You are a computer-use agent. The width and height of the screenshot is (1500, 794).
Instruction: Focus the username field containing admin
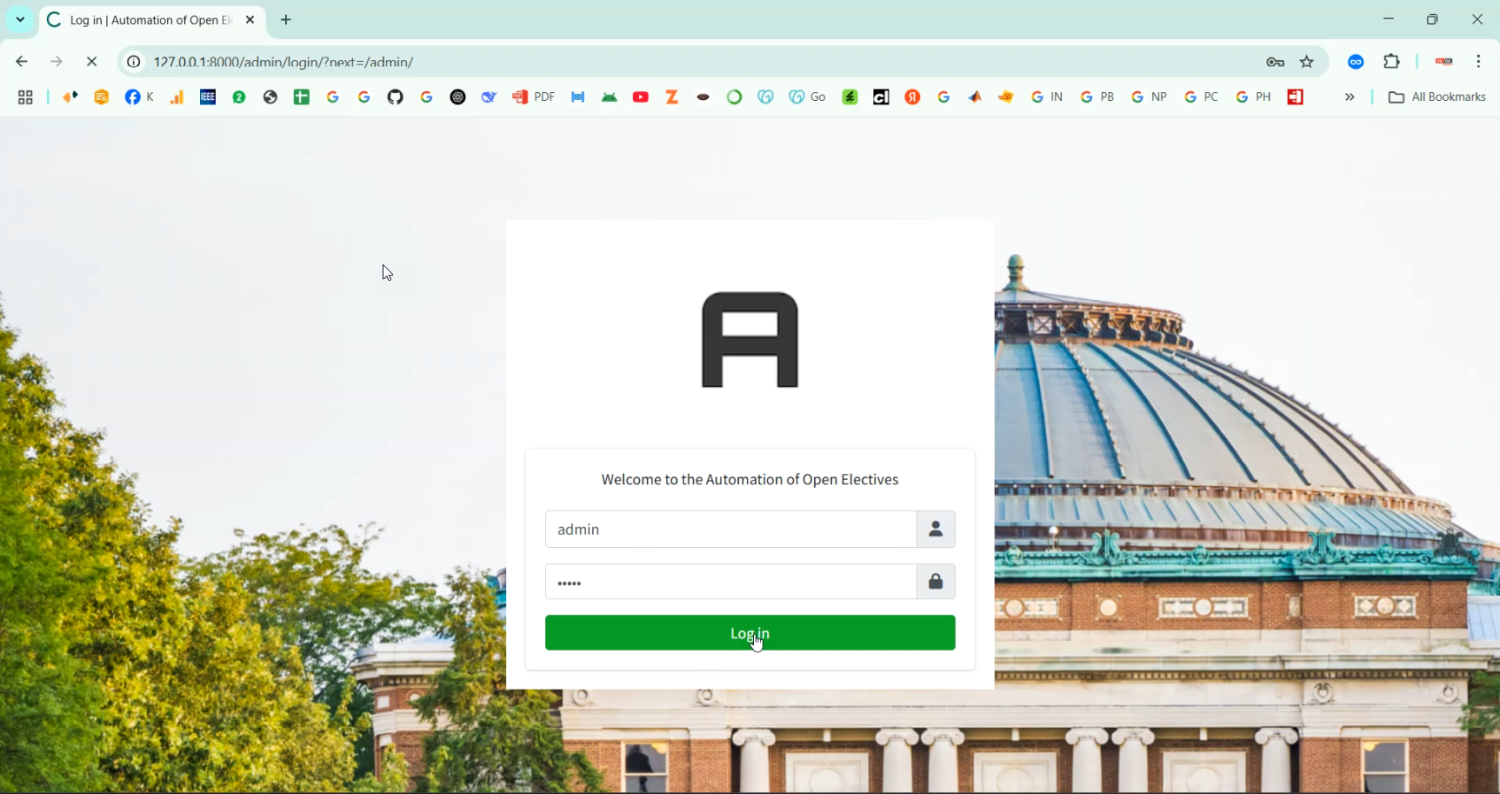tap(730, 529)
